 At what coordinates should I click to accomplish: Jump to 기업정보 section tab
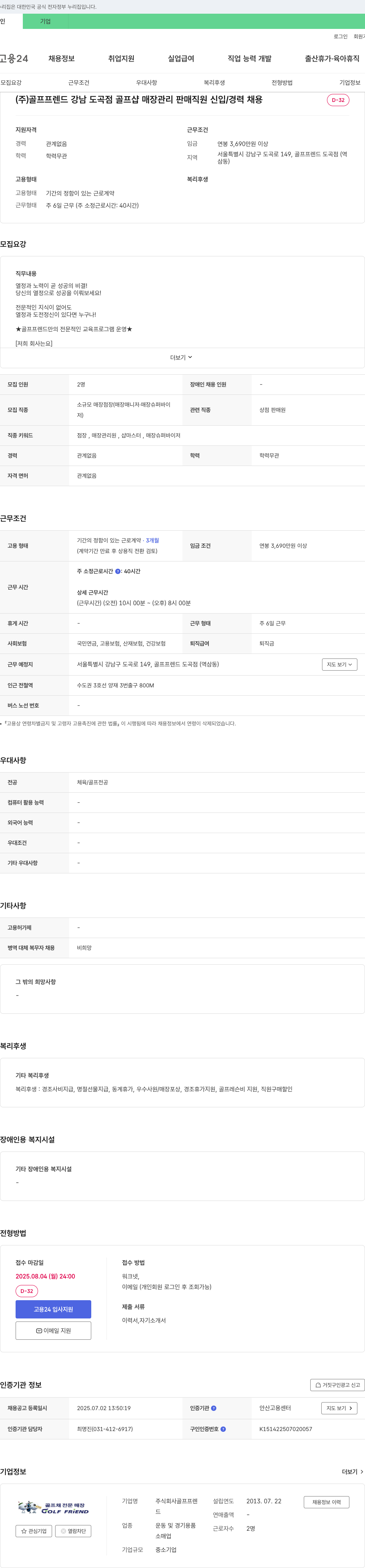[x=350, y=83]
